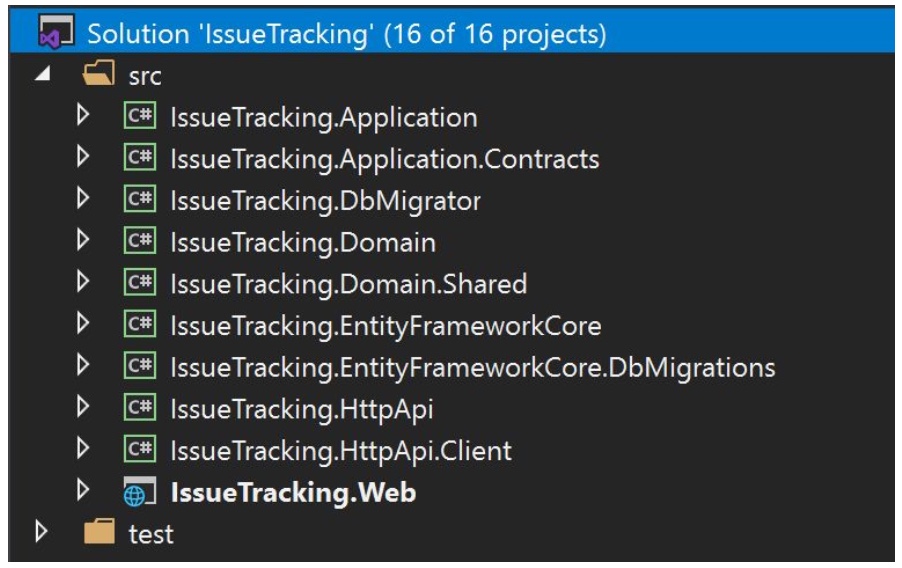Click the C# icon of IssueTracking.HttpApi.Client
The image size is (902, 568).
[140, 449]
